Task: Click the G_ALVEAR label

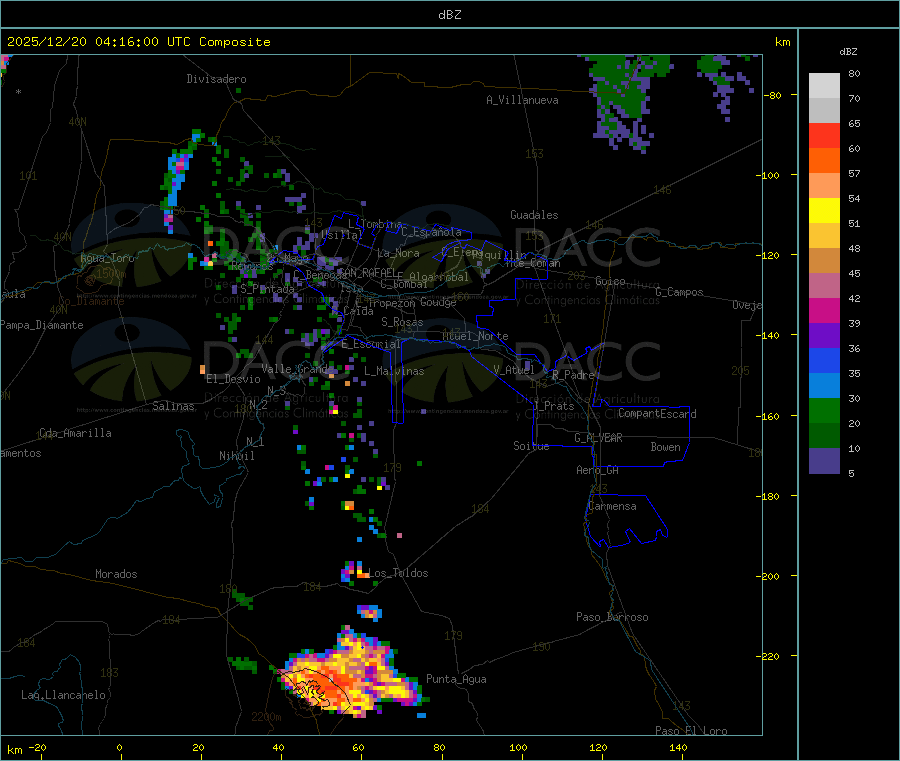Action: click(x=598, y=438)
